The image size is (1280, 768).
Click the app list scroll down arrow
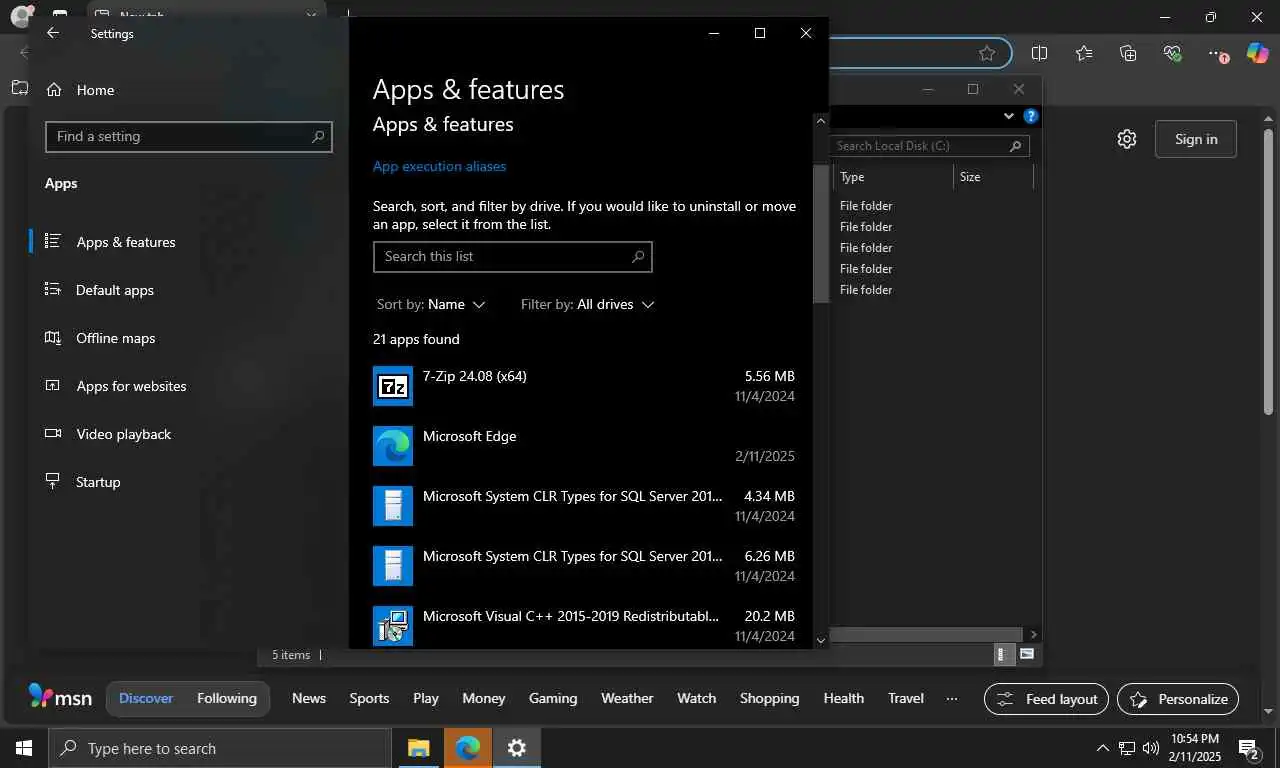click(x=821, y=640)
